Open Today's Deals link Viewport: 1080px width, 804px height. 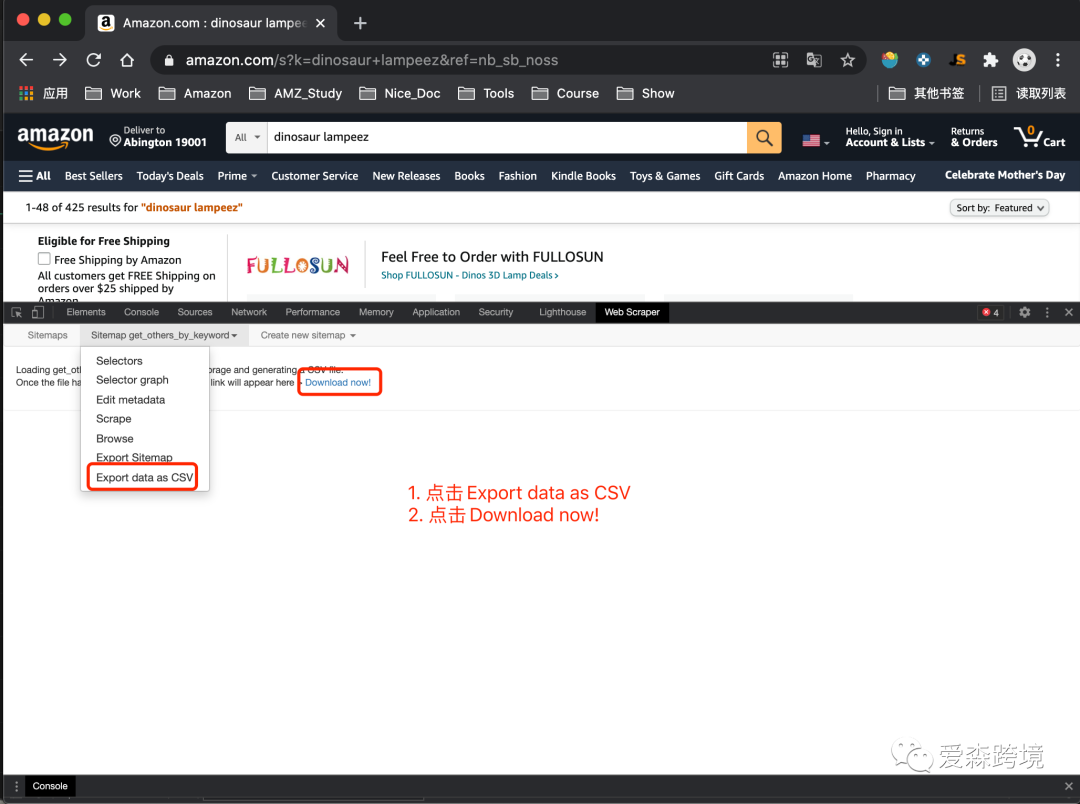170,176
